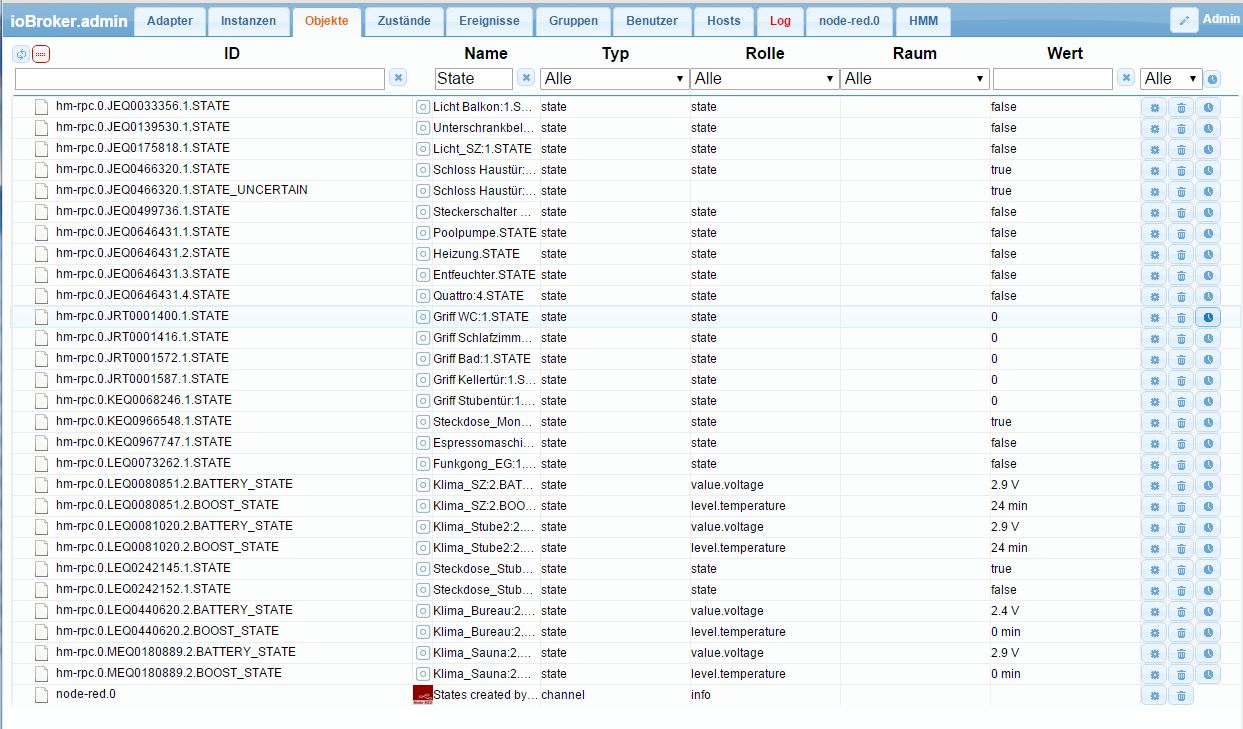Viewport: 1243px width, 729px height.
Task: Switch to the Adapter tab
Action: coord(170,21)
